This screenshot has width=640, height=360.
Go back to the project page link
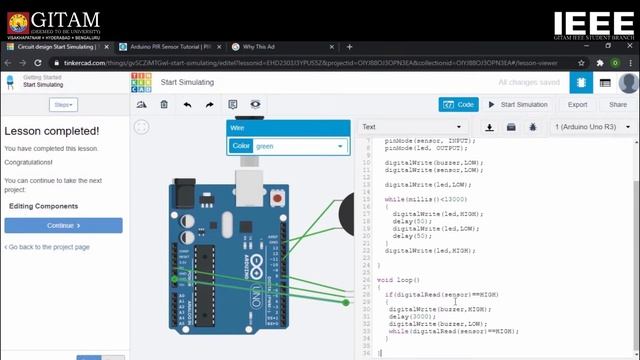point(47,247)
